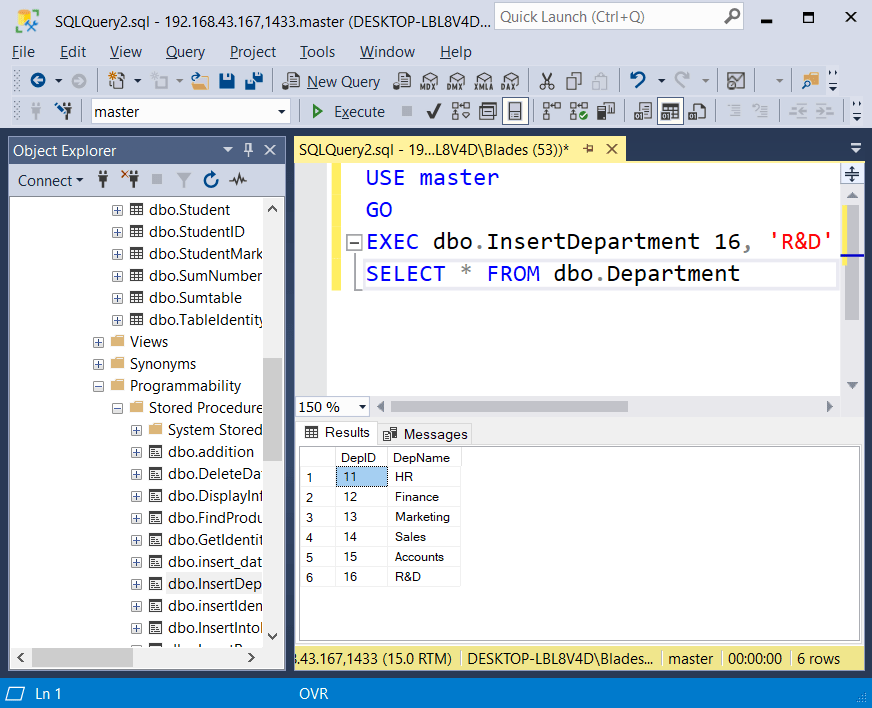Collapse the Programmability folder
The image size is (872, 708).
[x=98, y=385]
